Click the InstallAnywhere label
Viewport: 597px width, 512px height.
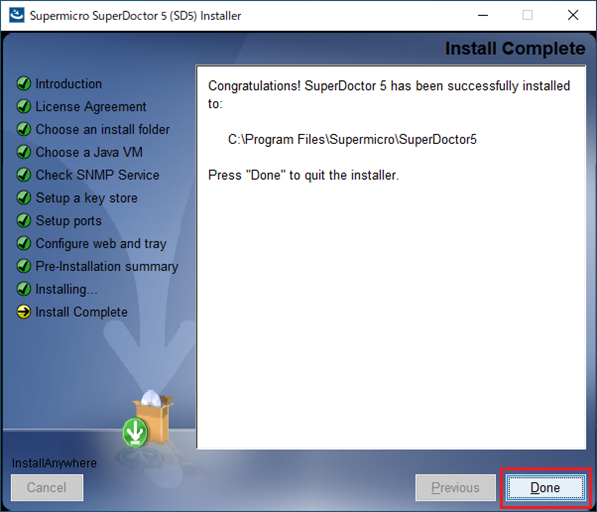54,463
